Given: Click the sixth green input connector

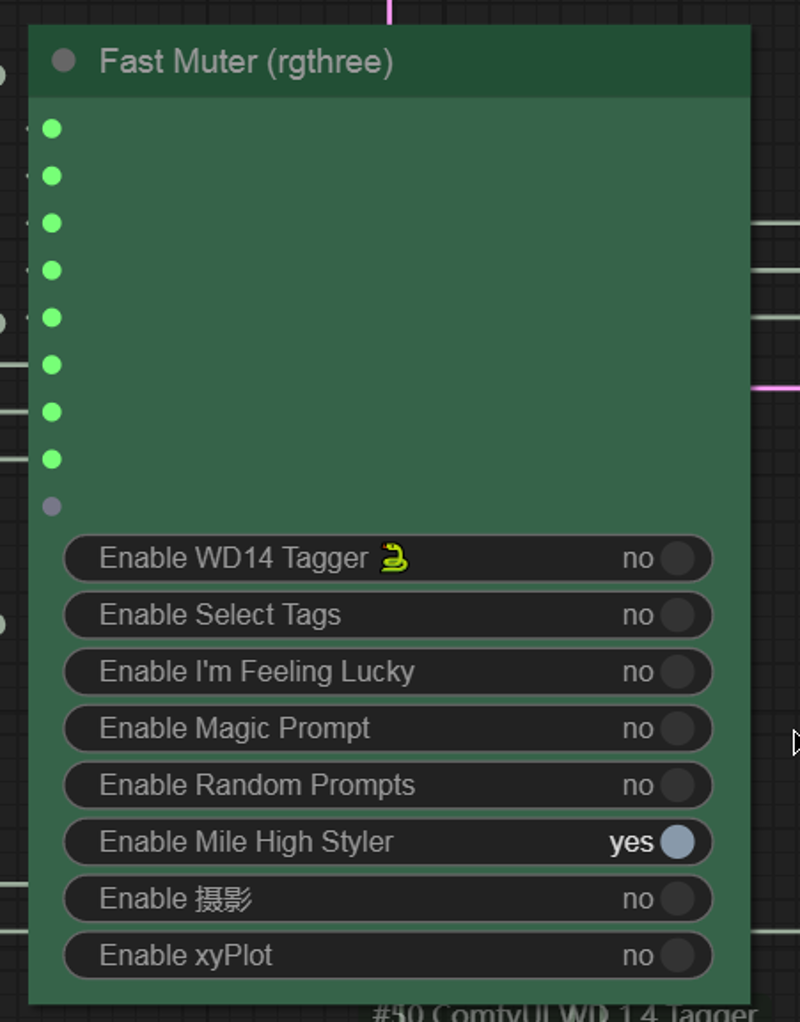Looking at the screenshot, I should pyautogui.click(x=52, y=365).
